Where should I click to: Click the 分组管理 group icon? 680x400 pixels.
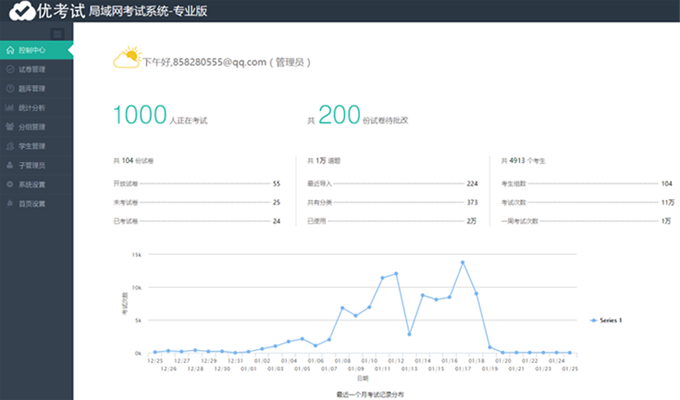[9, 127]
